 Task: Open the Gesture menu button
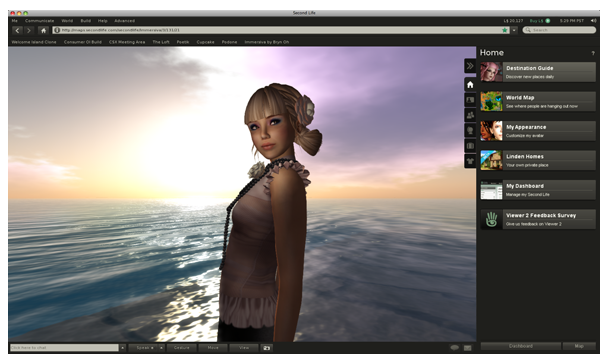click(181, 348)
